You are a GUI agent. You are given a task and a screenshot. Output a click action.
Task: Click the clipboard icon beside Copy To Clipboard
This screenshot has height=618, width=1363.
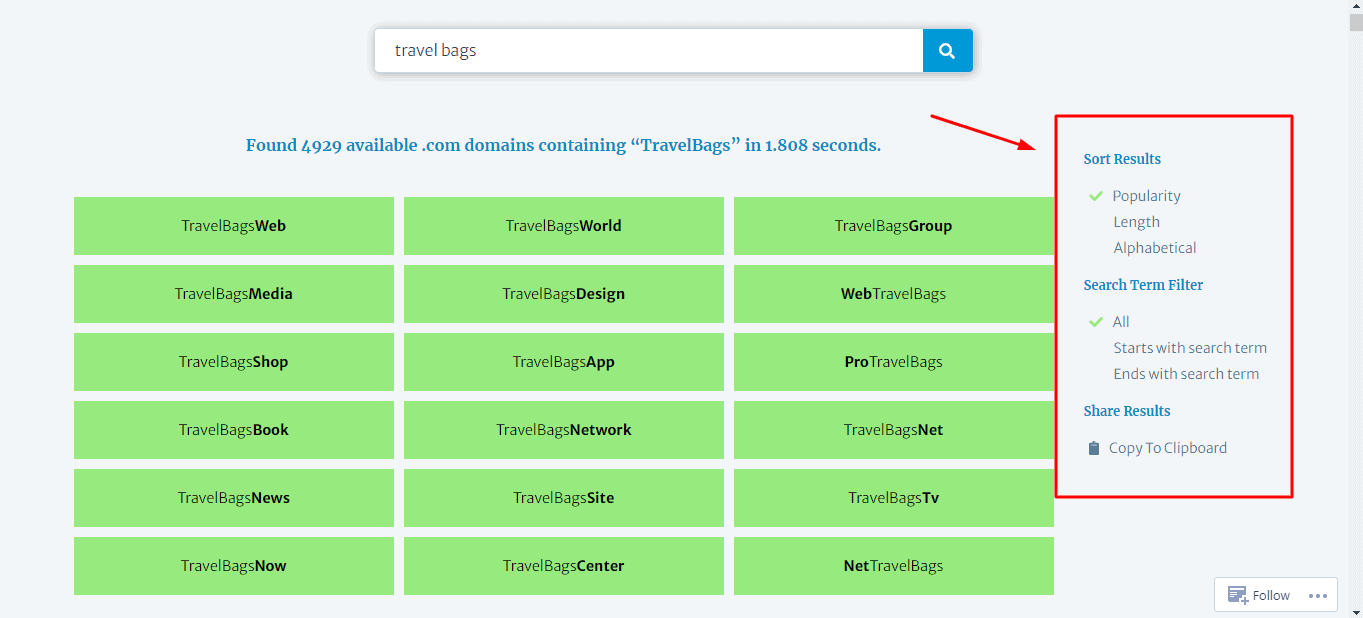tap(1094, 448)
